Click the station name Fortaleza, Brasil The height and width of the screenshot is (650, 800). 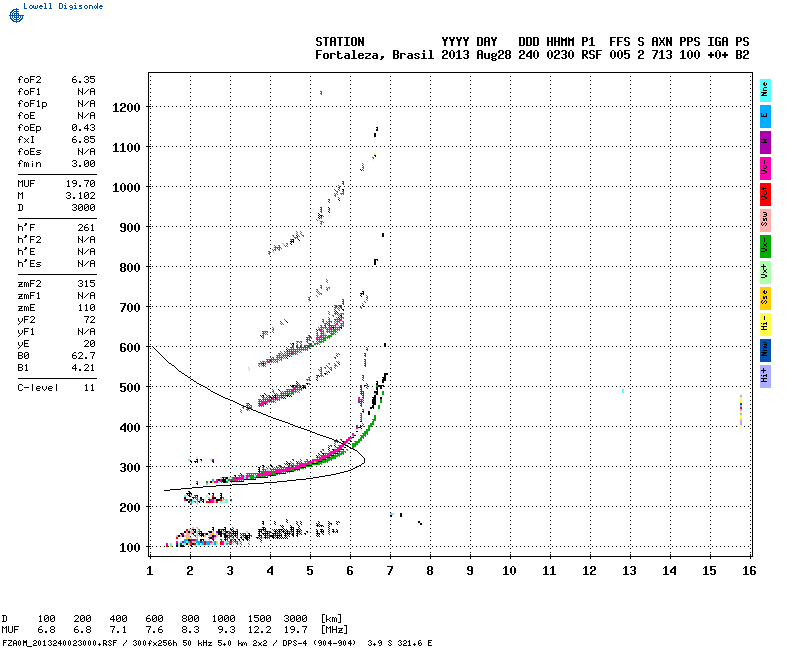click(374, 55)
